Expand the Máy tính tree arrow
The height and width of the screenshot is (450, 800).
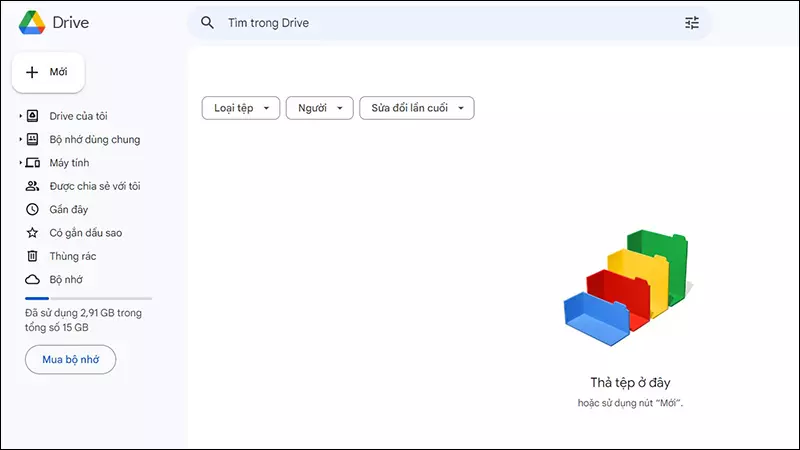20,163
